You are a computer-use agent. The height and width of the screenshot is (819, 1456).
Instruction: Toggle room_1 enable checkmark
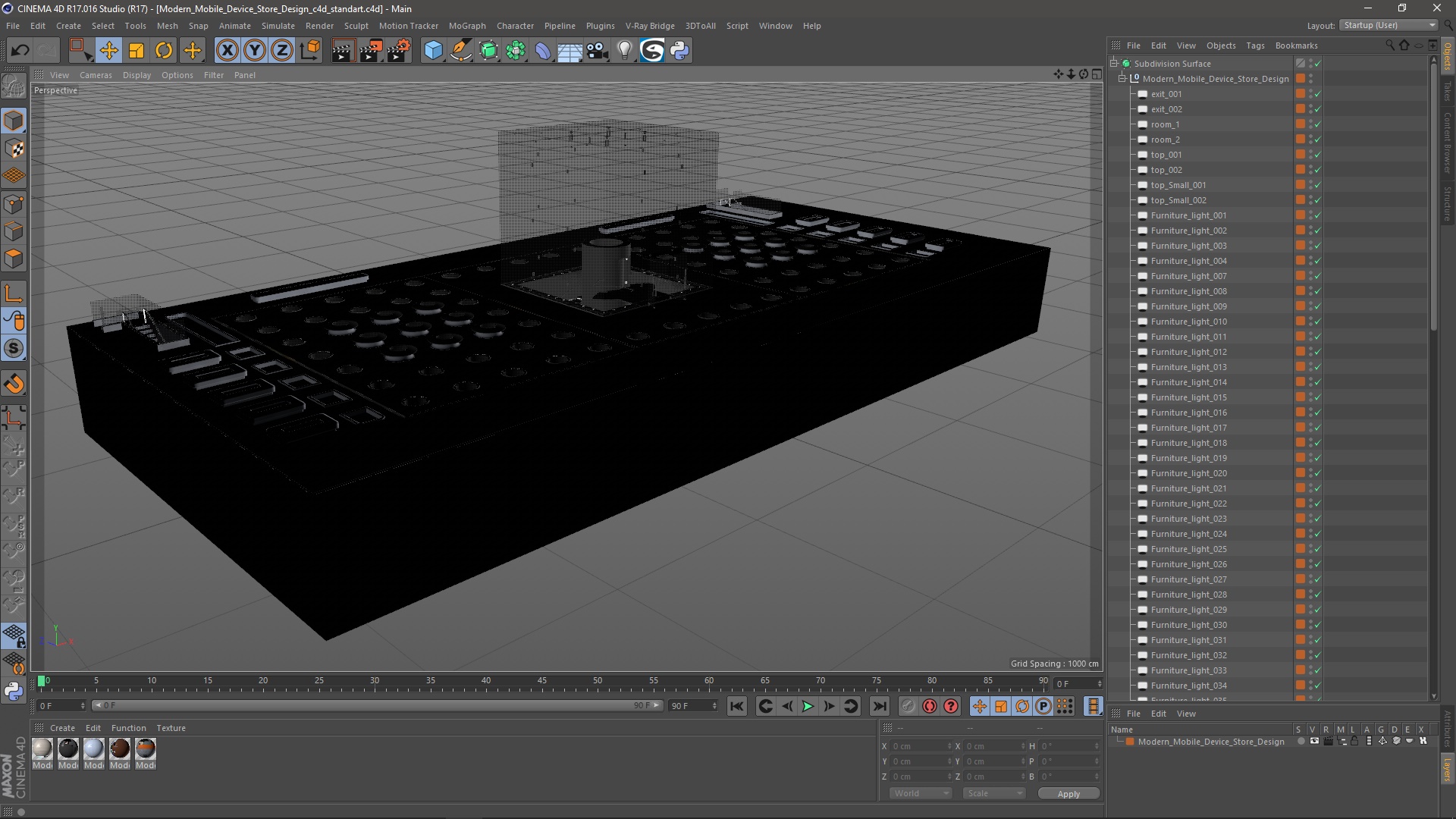[x=1318, y=124]
